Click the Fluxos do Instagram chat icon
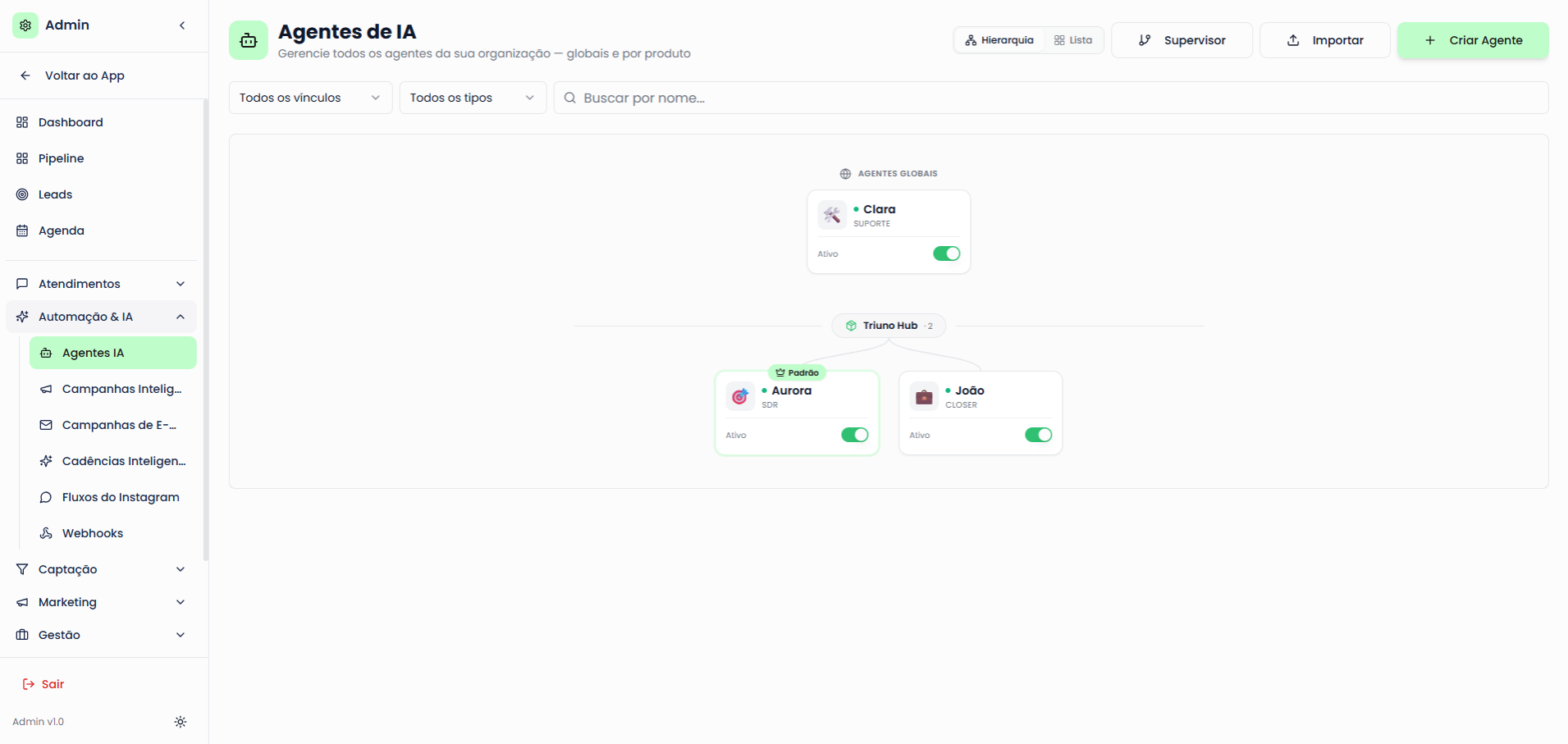Screen dimensions: 1568x744 (x=46, y=497)
